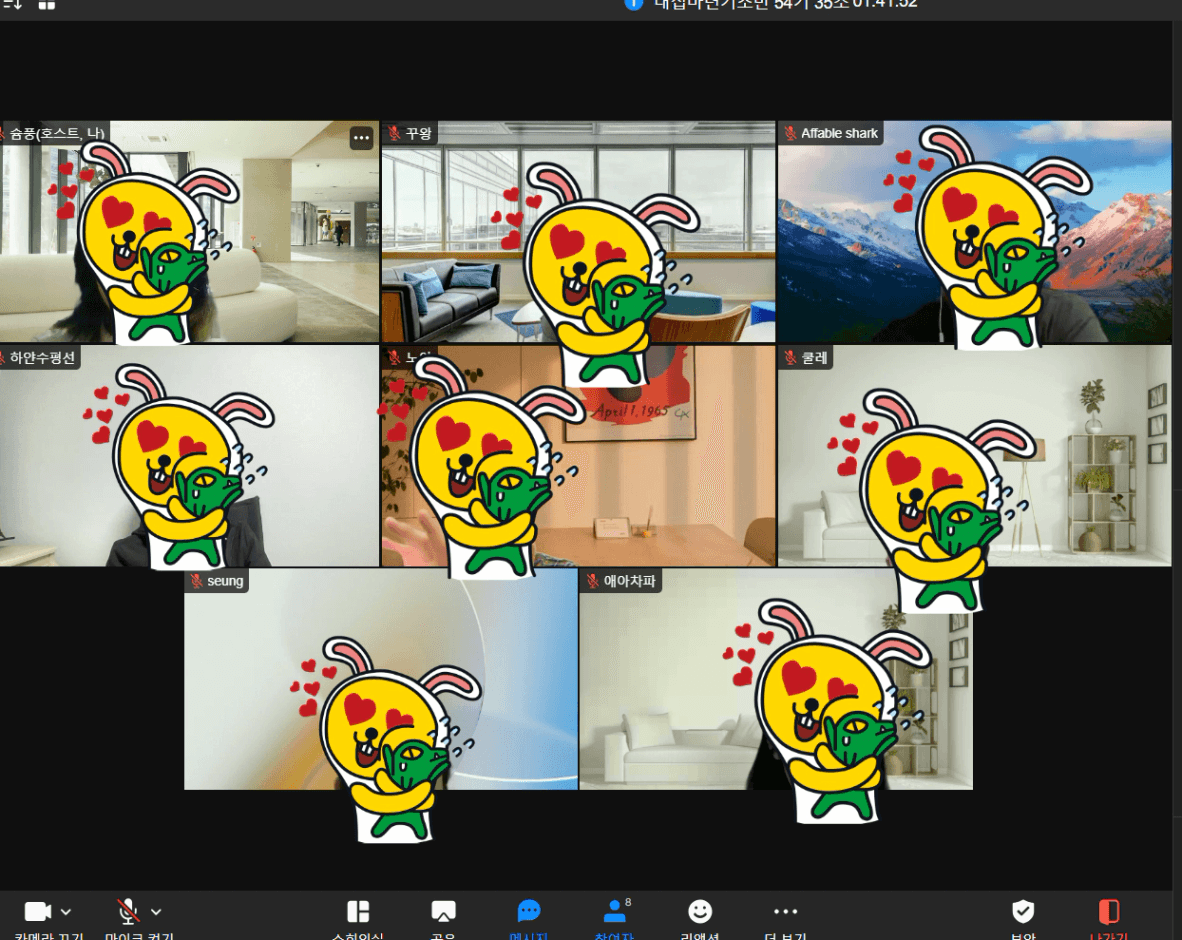Select the 하얀수평선 video tile
Screen dimensions: 1182x940
pos(189,455)
